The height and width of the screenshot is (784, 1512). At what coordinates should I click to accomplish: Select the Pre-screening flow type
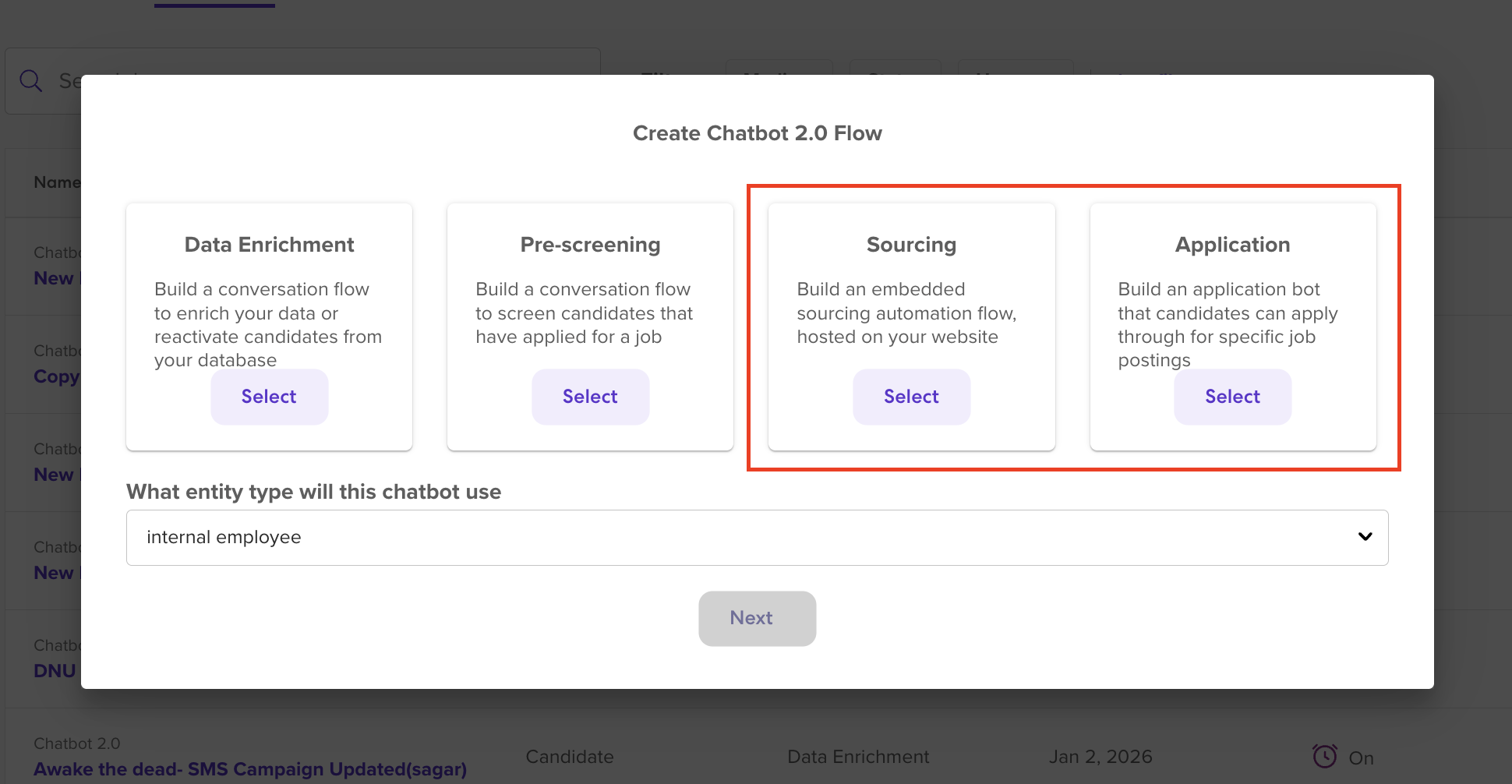click(590, 397)
